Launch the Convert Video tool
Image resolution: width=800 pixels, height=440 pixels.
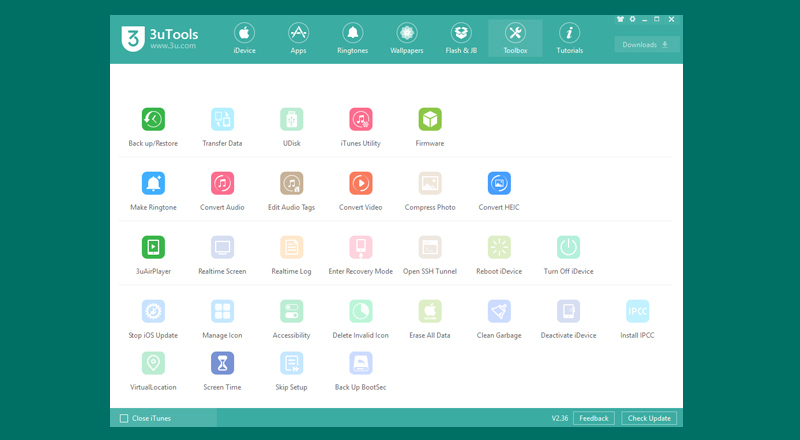click(x=360, y=184)
